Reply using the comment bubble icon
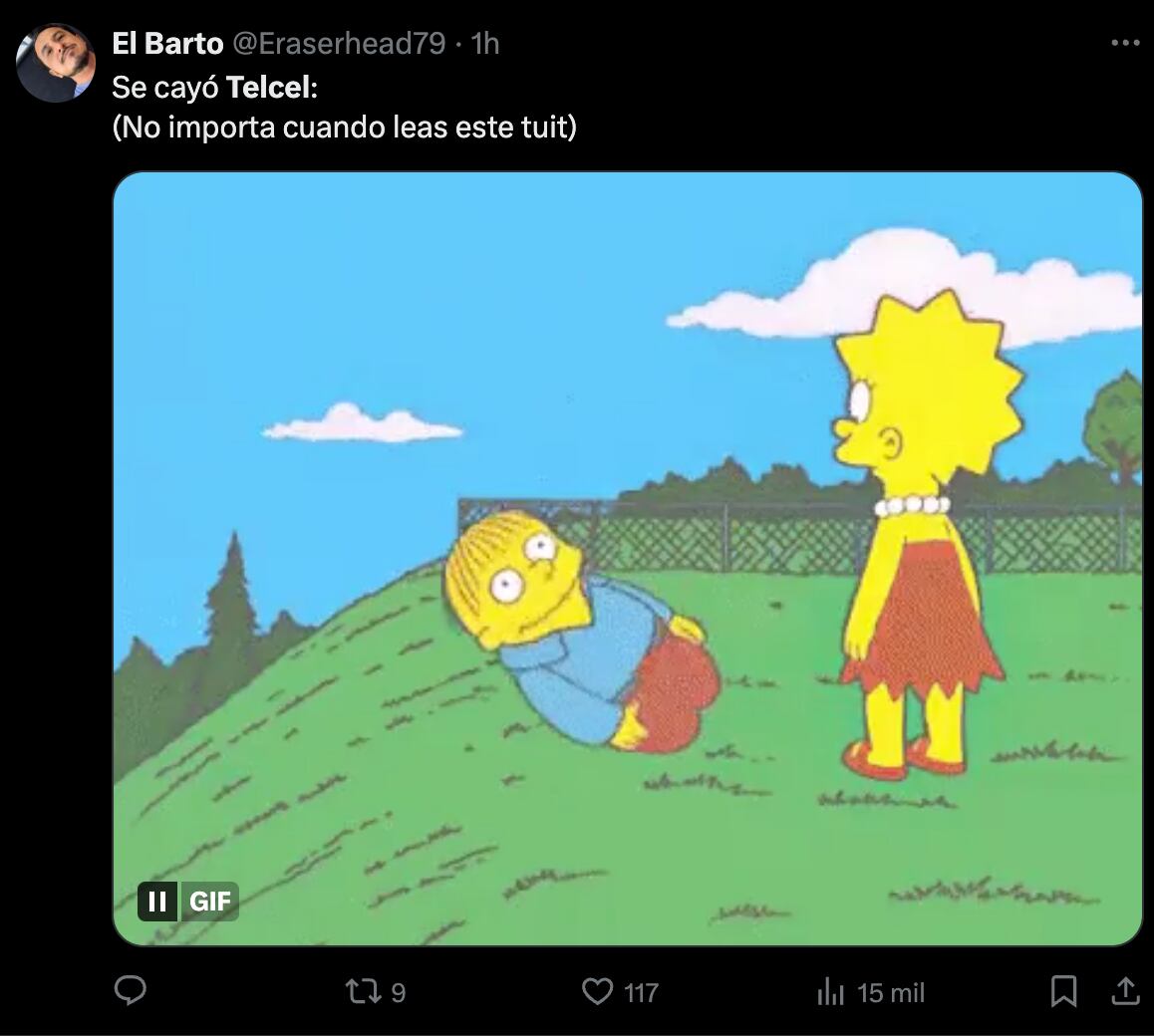This screenshot has height=1036, width=1154. tap(131, 991)
